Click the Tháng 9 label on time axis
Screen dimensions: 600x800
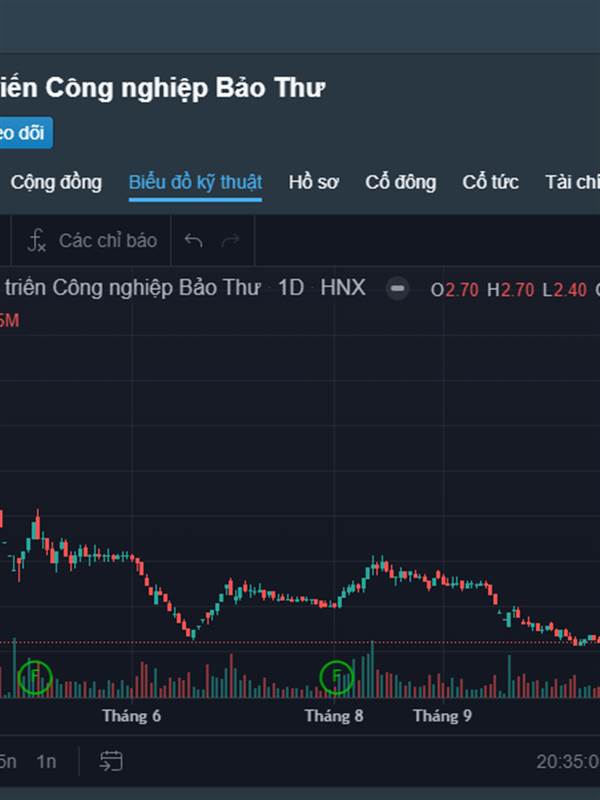coord(442,716)
